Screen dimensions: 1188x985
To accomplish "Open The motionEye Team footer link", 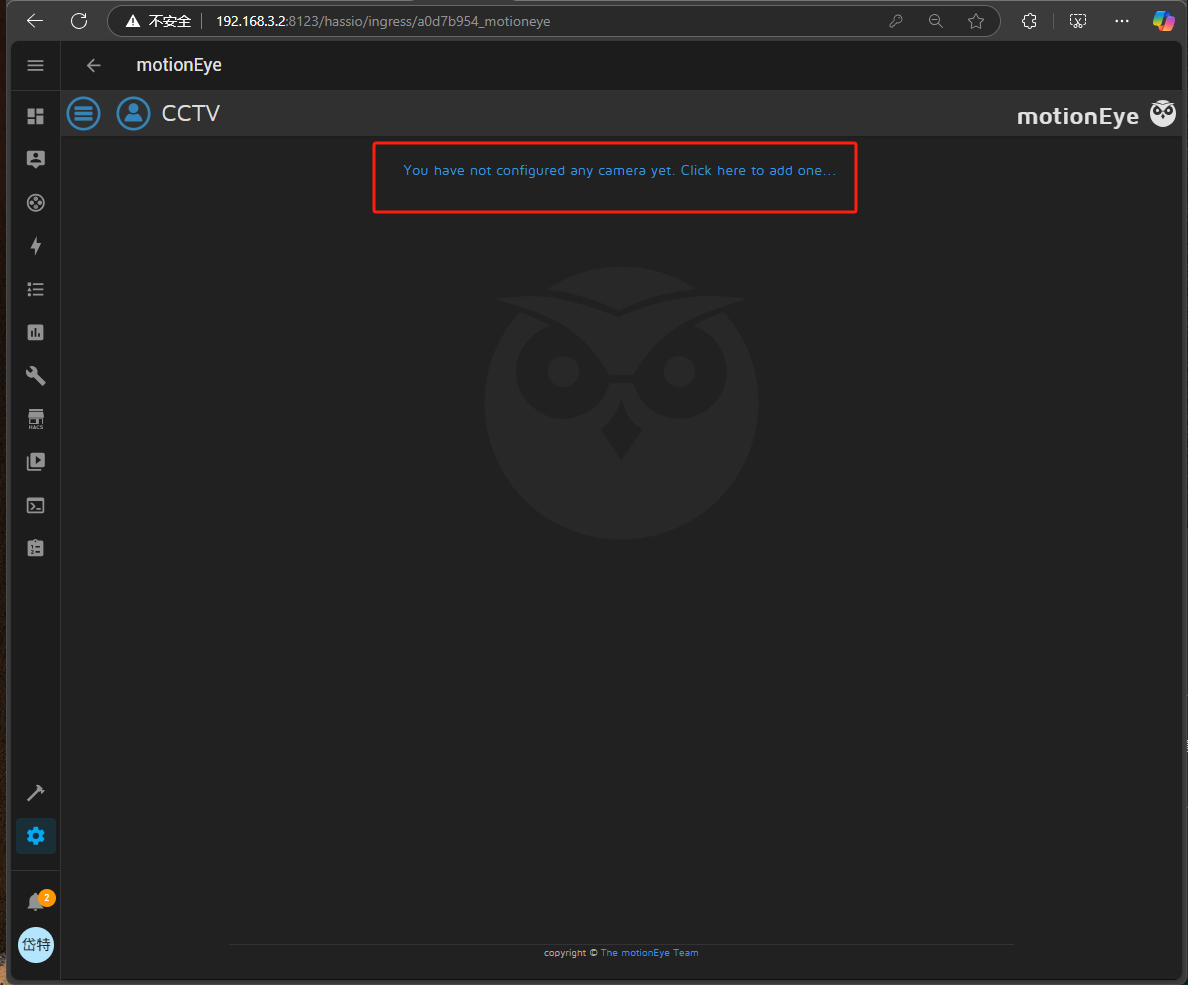I will (649, 953).
